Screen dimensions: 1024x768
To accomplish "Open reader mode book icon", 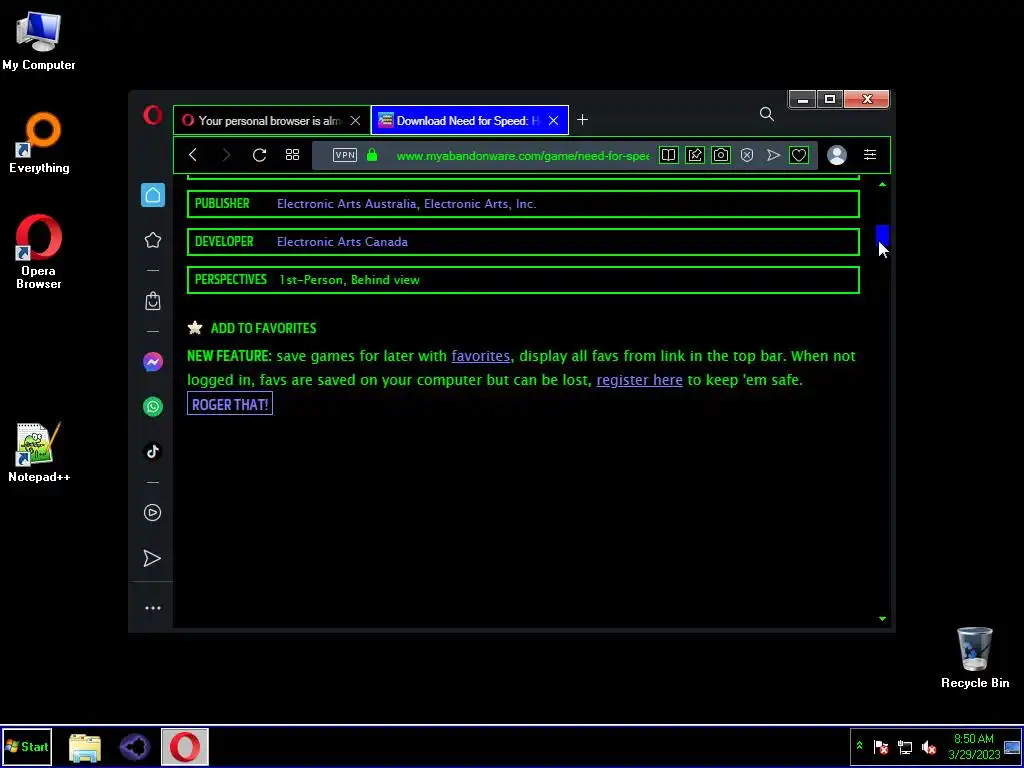I will [x=668, y=155].
